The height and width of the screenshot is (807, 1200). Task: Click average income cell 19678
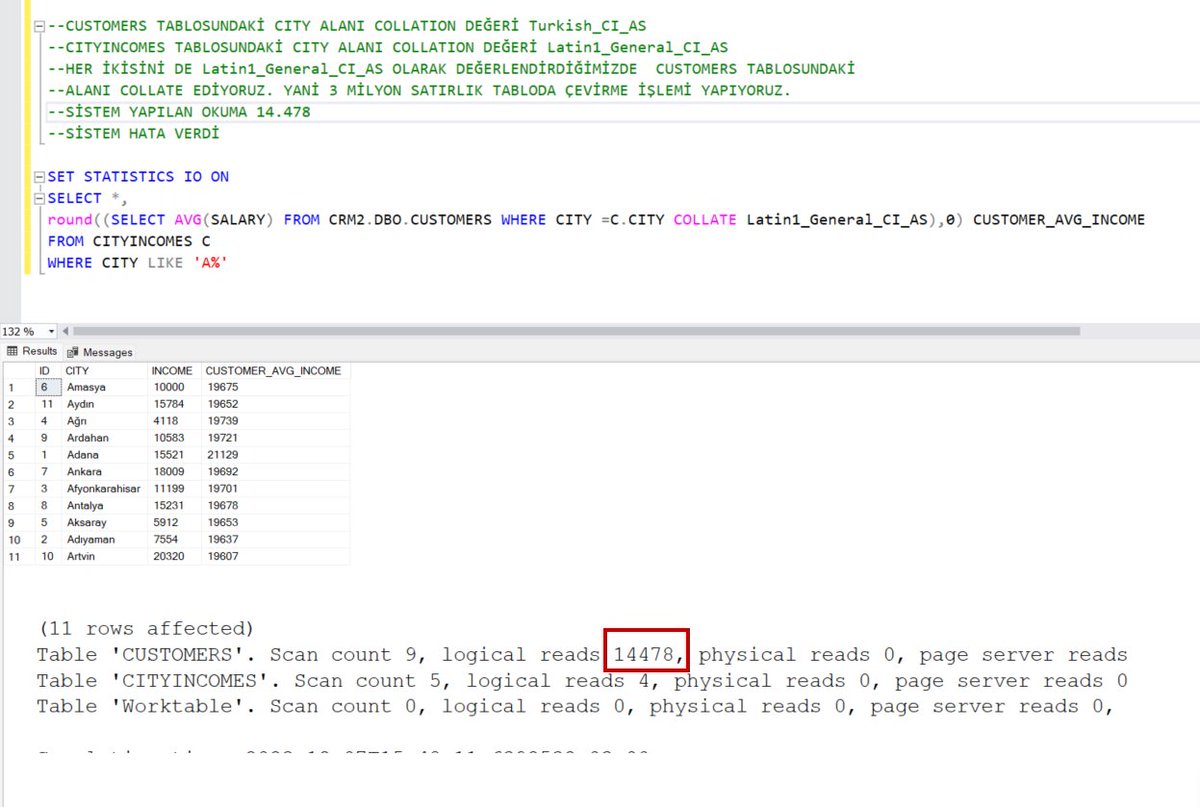point(275,506)
